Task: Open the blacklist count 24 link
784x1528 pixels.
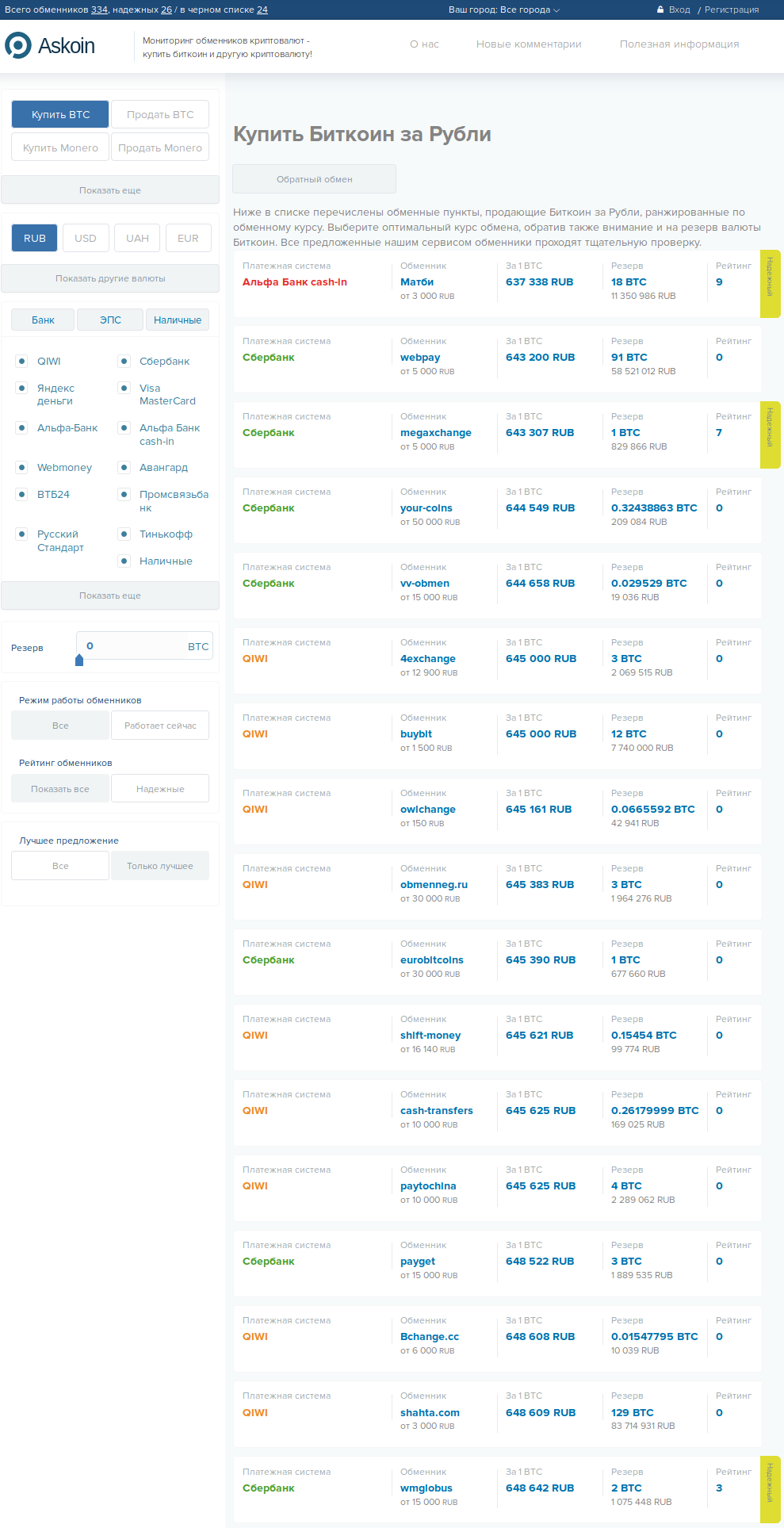Action: coord(262,10)
